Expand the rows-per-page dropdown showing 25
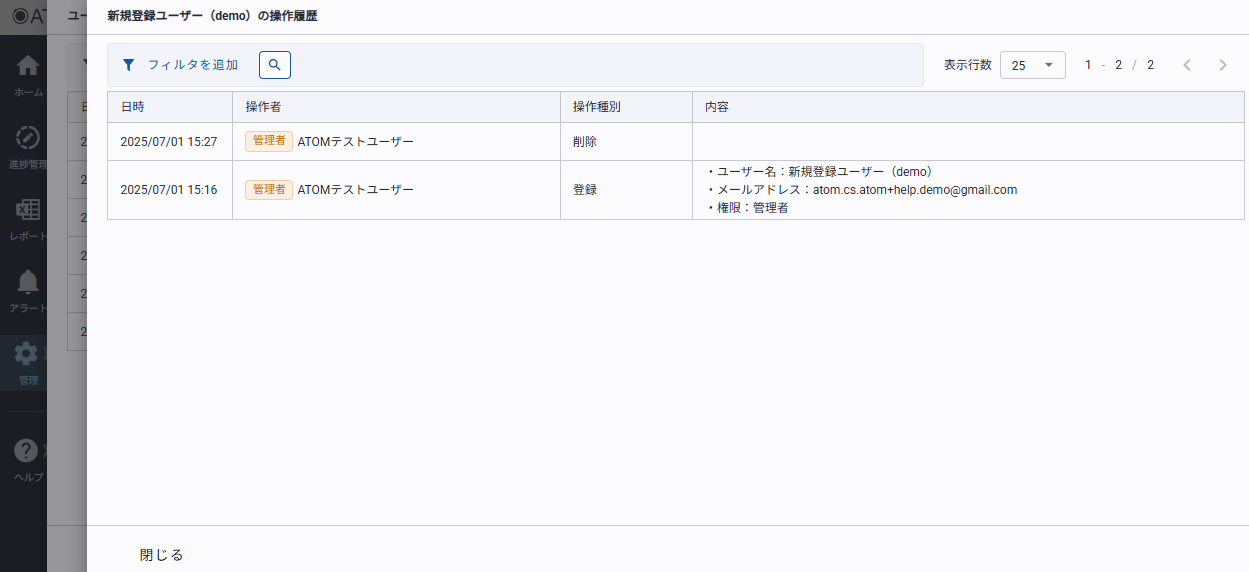 (x=1032, y=65)
